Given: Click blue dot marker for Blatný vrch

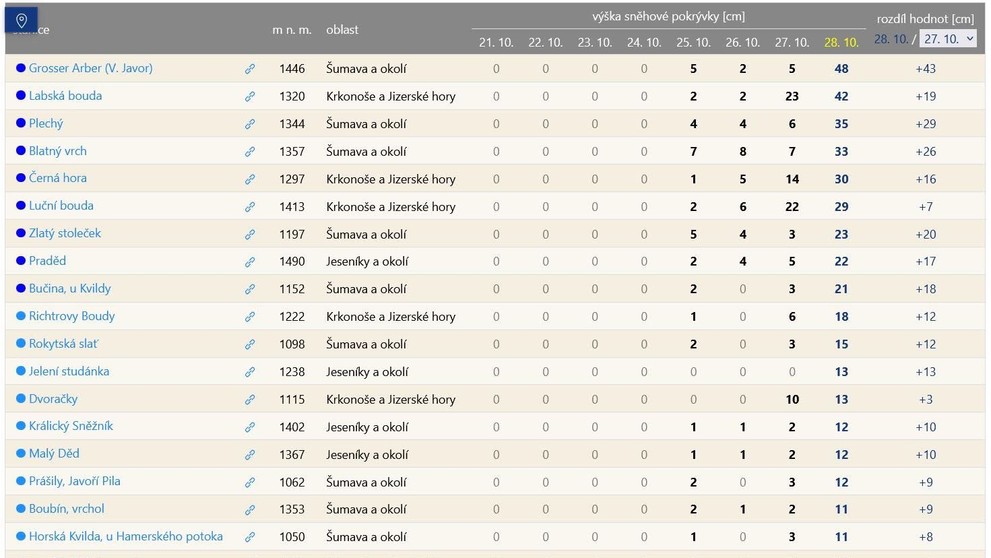Looking at the screenshot, I should (x=21, y=150).
